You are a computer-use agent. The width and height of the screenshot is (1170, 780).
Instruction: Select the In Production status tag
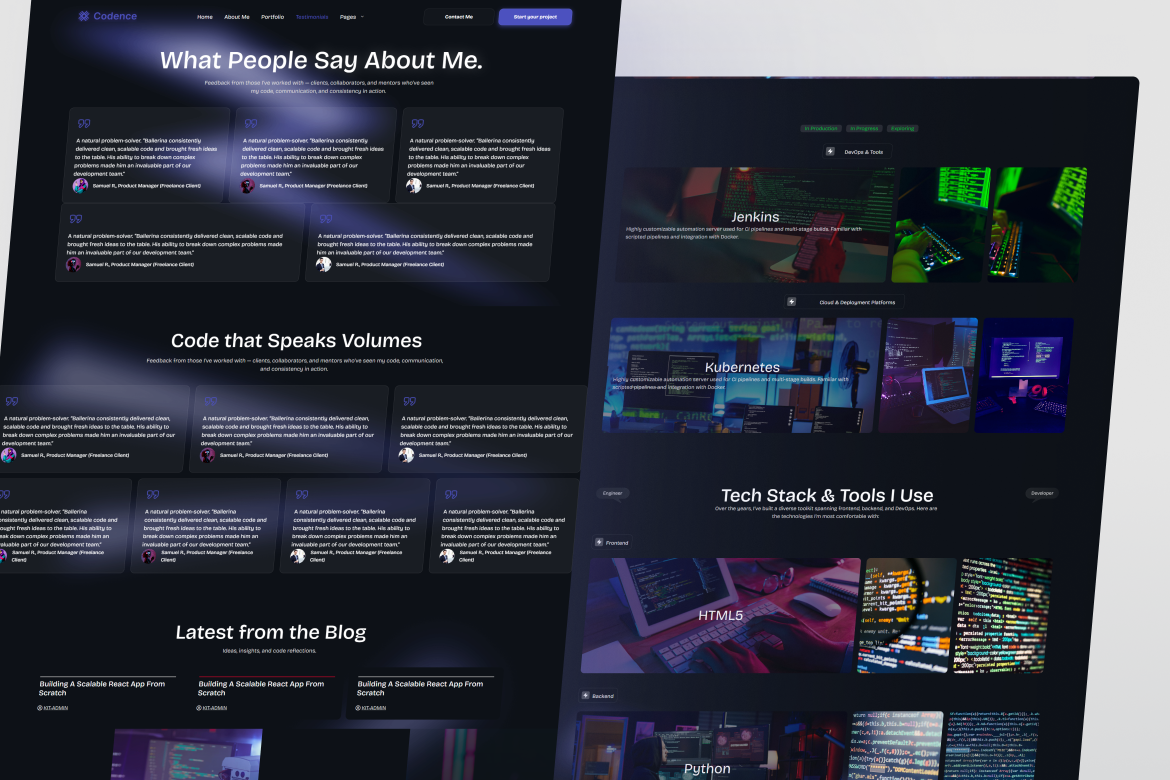click(821, 128)
